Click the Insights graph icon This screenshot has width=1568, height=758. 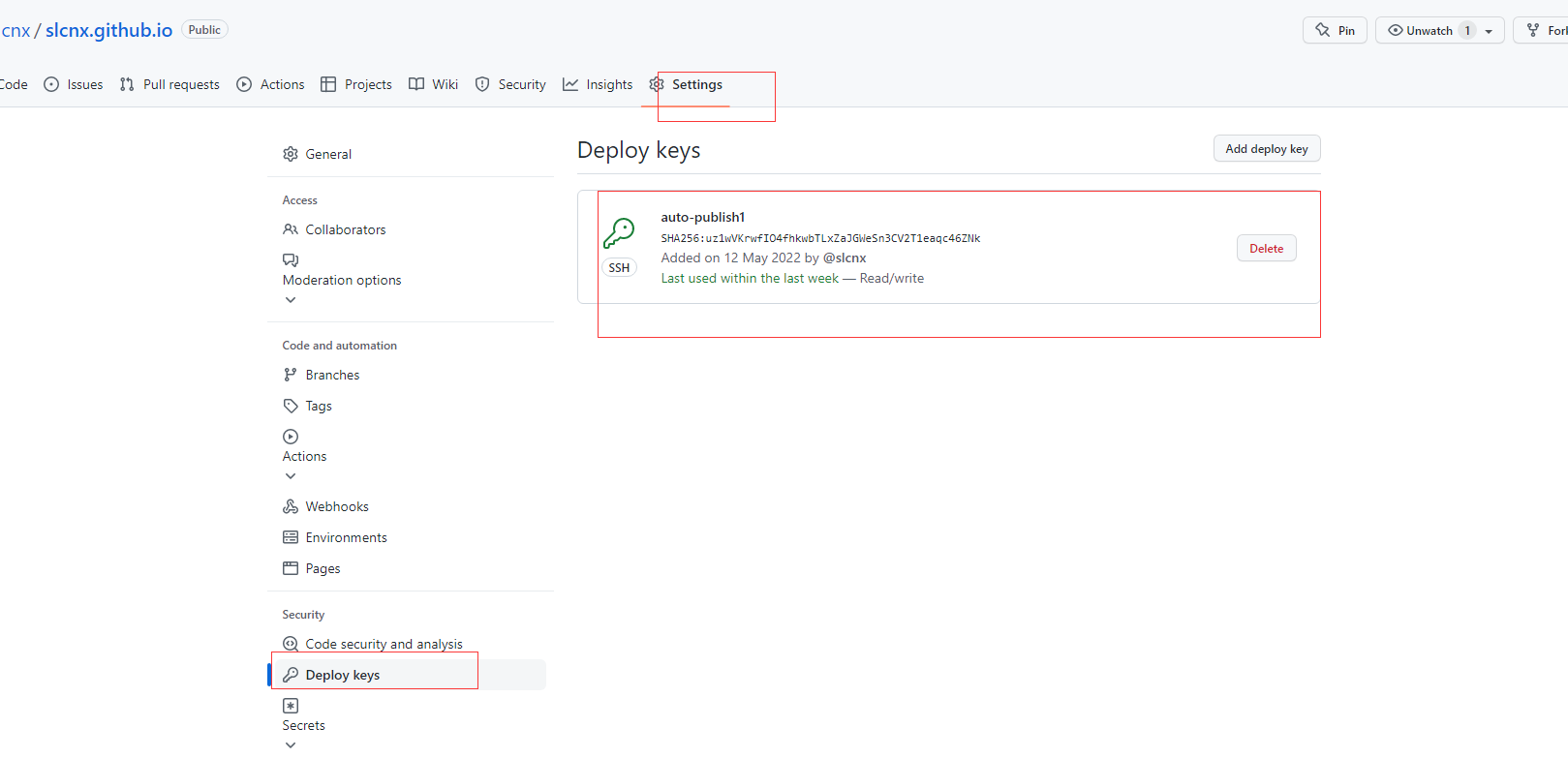[570, 84]
